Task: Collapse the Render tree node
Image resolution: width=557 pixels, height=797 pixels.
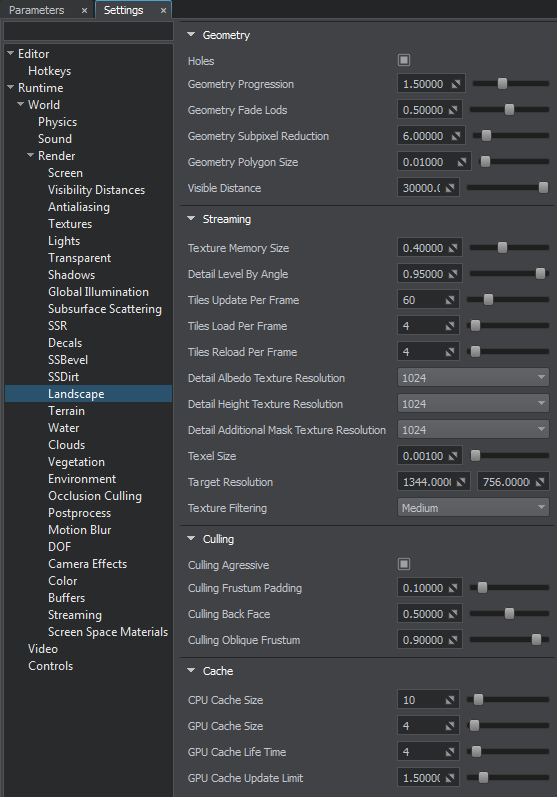Action: [x=30, y=155]
